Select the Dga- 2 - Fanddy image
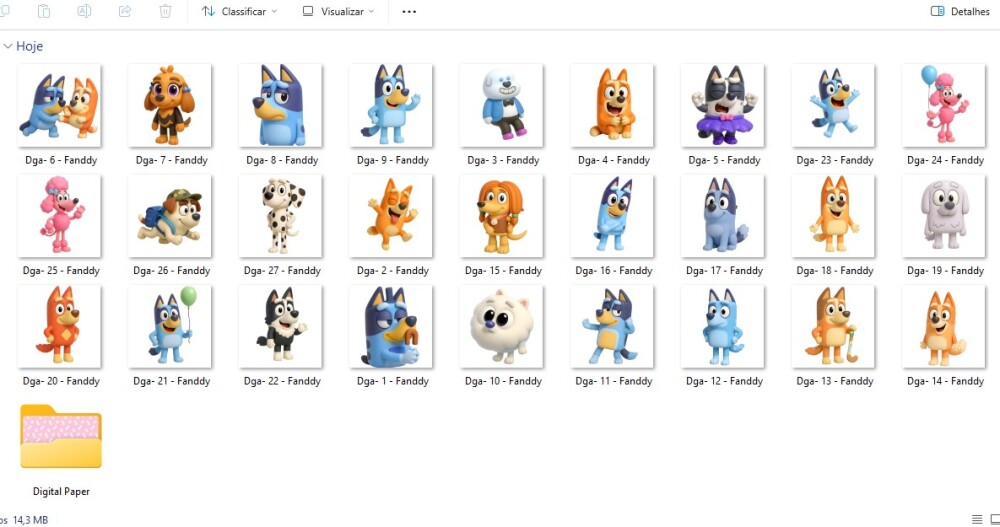1000x527 pixels. [x=391, y=216]
